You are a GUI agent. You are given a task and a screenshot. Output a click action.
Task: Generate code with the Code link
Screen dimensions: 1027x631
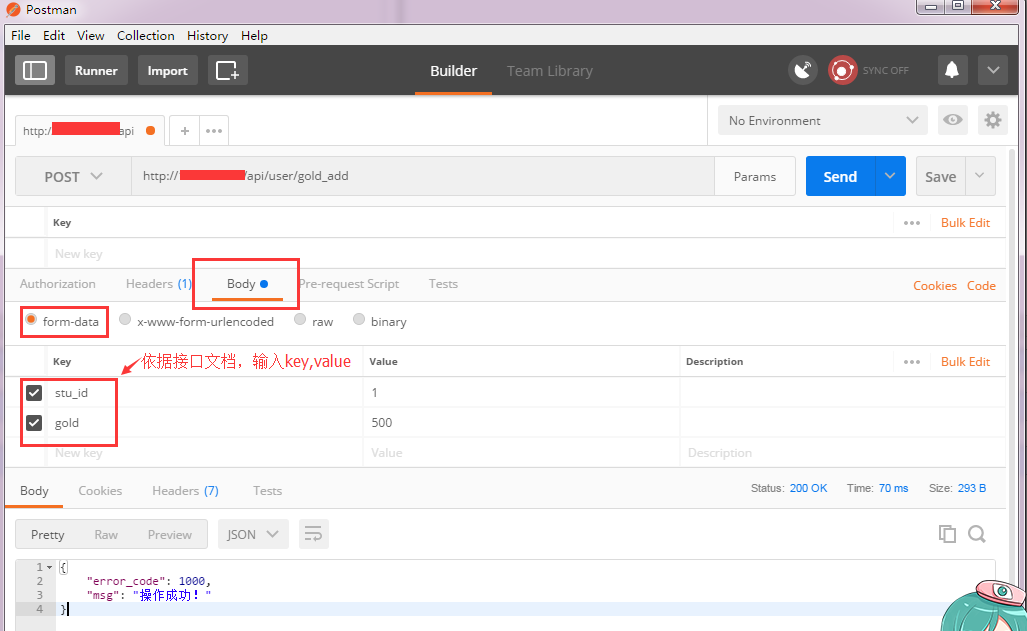pos(981,286)
